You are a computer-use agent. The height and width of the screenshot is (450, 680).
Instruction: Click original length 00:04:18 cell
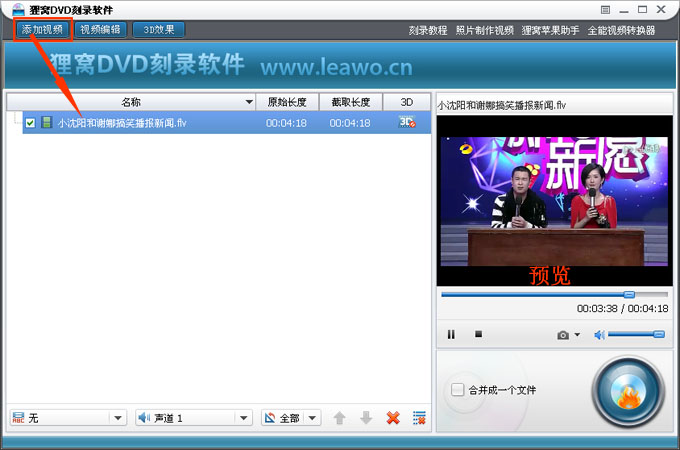[286, 123]
